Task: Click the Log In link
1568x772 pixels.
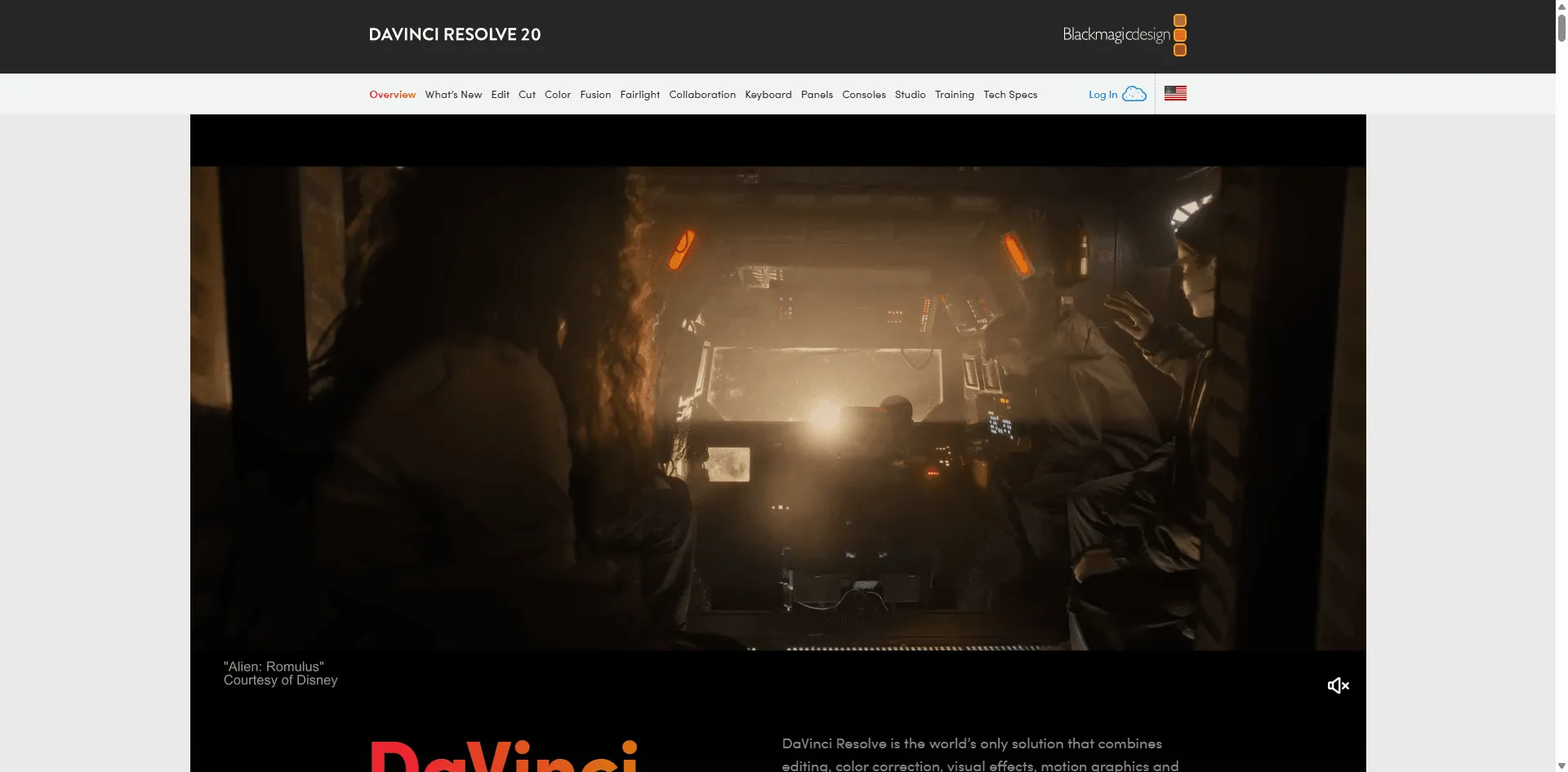Action: click(1102, 95)
